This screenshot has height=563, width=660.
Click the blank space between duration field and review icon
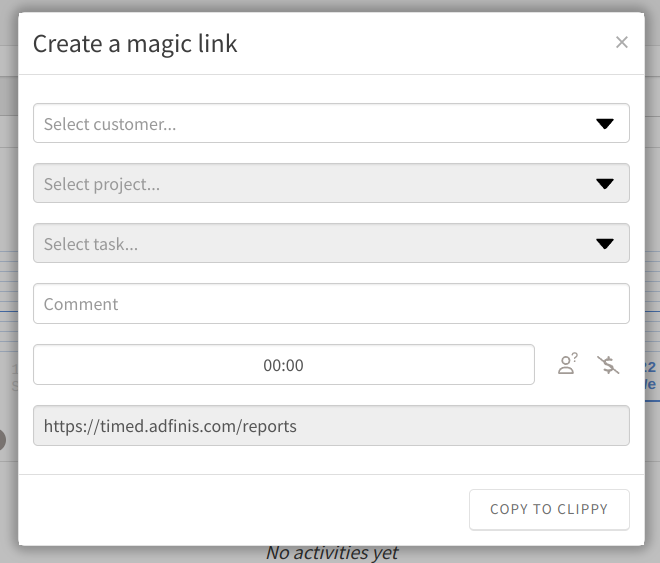click(545, 364)
